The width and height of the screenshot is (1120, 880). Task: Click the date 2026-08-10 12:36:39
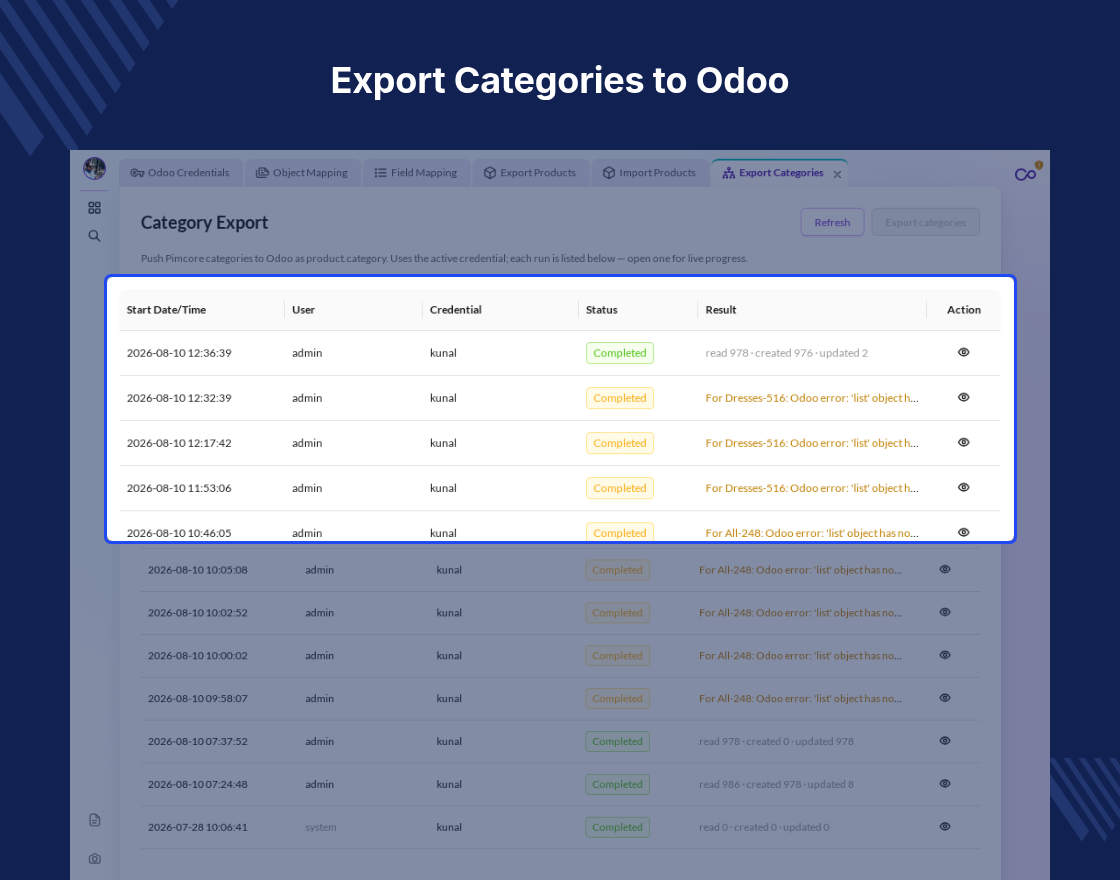tap(179, 353)
